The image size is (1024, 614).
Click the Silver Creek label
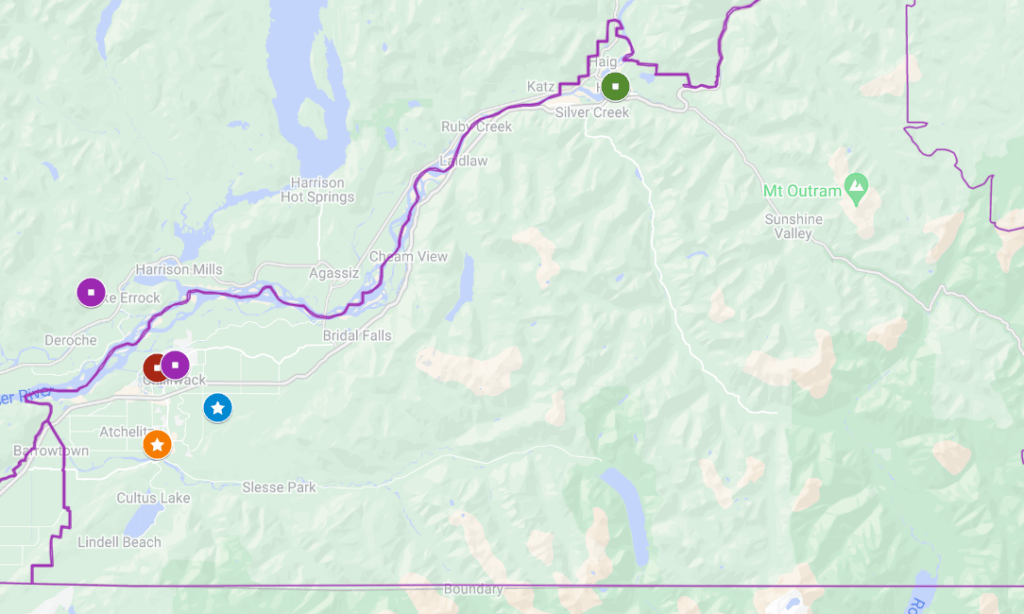(592, 112)
